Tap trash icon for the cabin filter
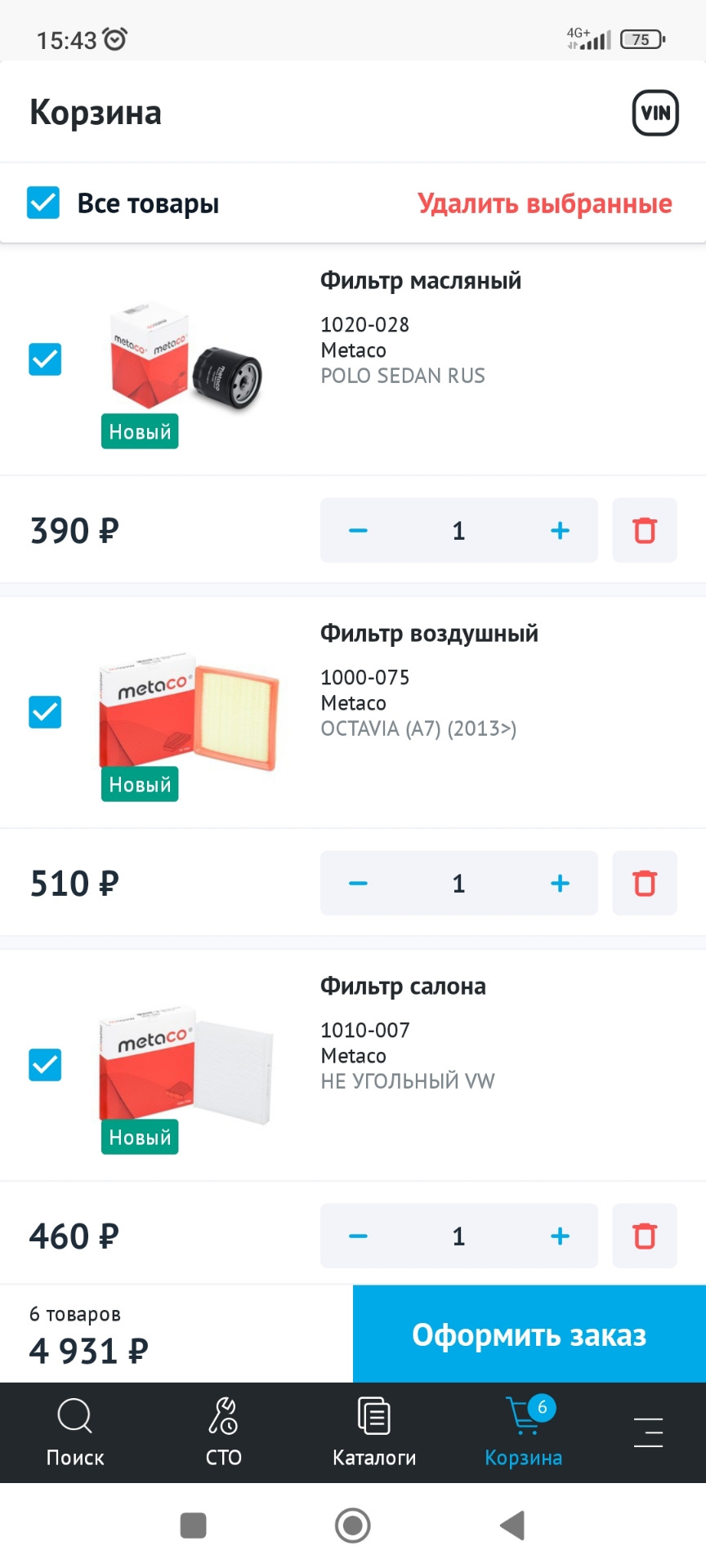 pos(645,1236)
